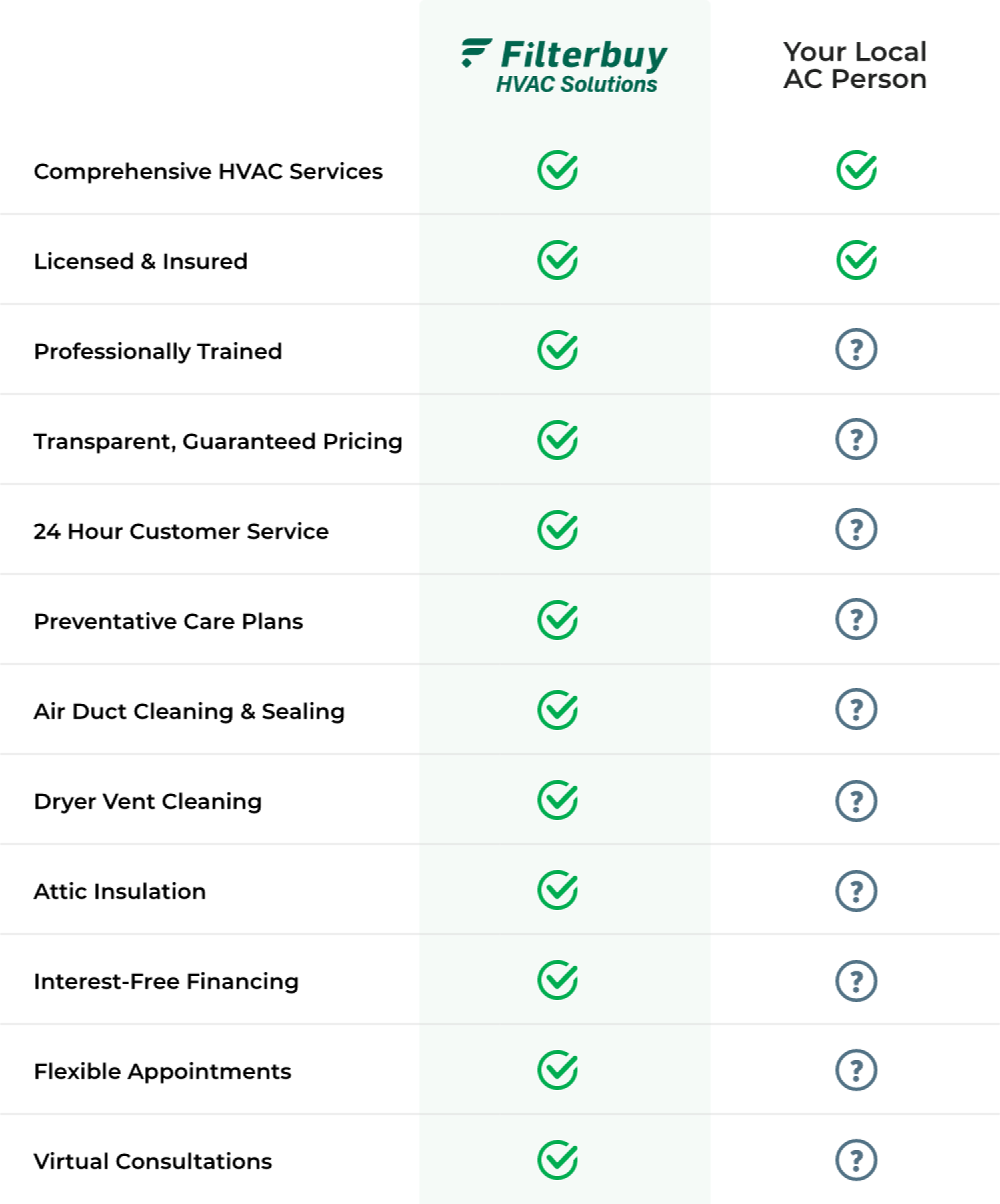Screen dimensions: 1000x1204
Task: Click the question mark for Dryer Vent Cleaning
Action: (857, 801)
